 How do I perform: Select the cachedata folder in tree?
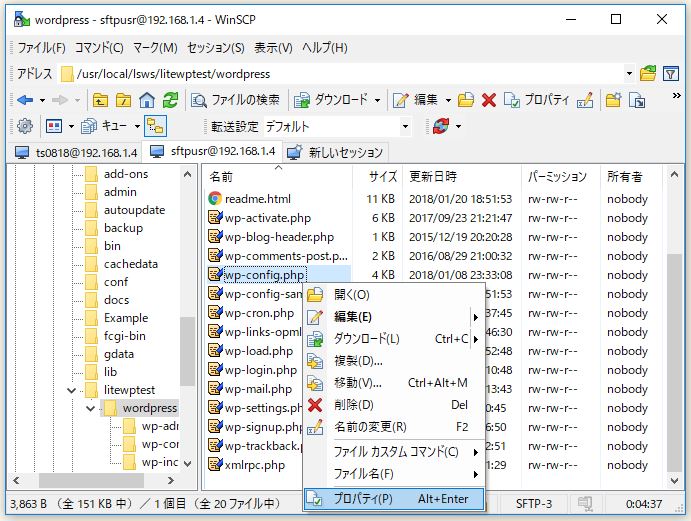coord(130,264)
